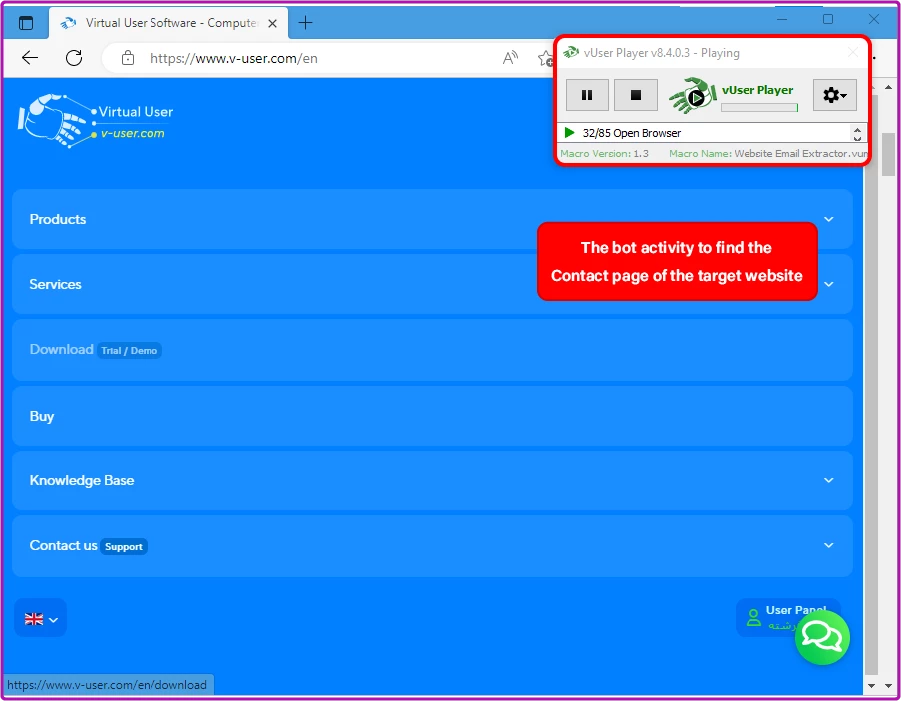Viewport: 901px width, 701px height.
Task: Click the Support badge next to Contact us
Action: click(124, 546)
